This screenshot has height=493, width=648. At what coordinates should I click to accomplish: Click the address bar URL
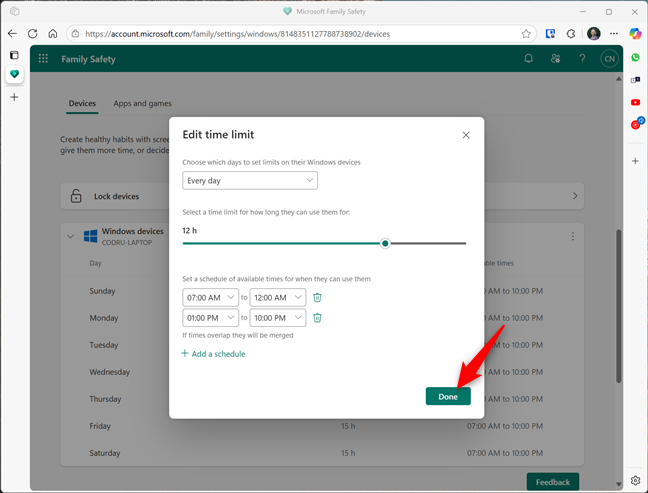pos(238,34)
